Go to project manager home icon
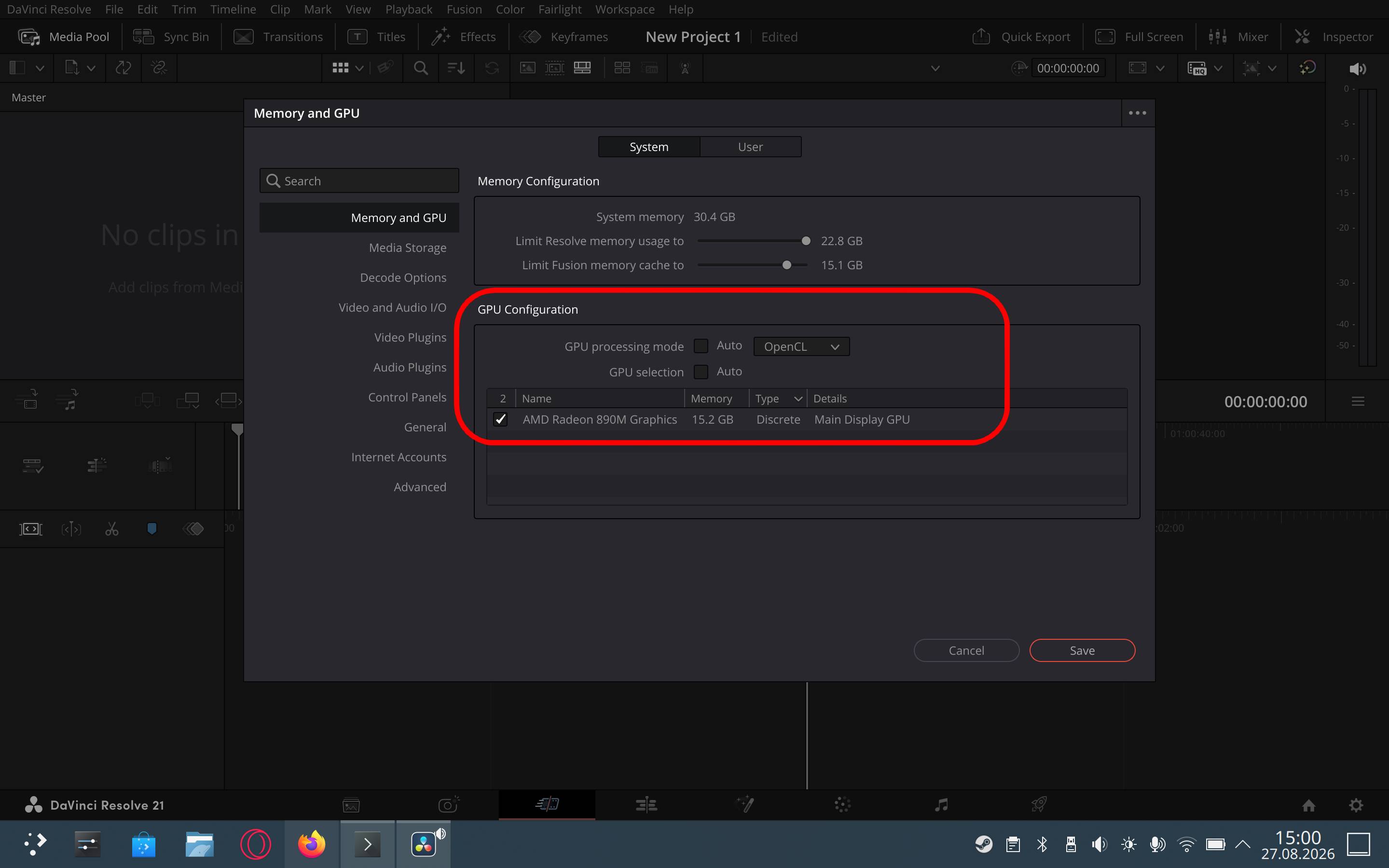Image resolution: width=1389 pixels, height=868 pixels. [1308, 805]
